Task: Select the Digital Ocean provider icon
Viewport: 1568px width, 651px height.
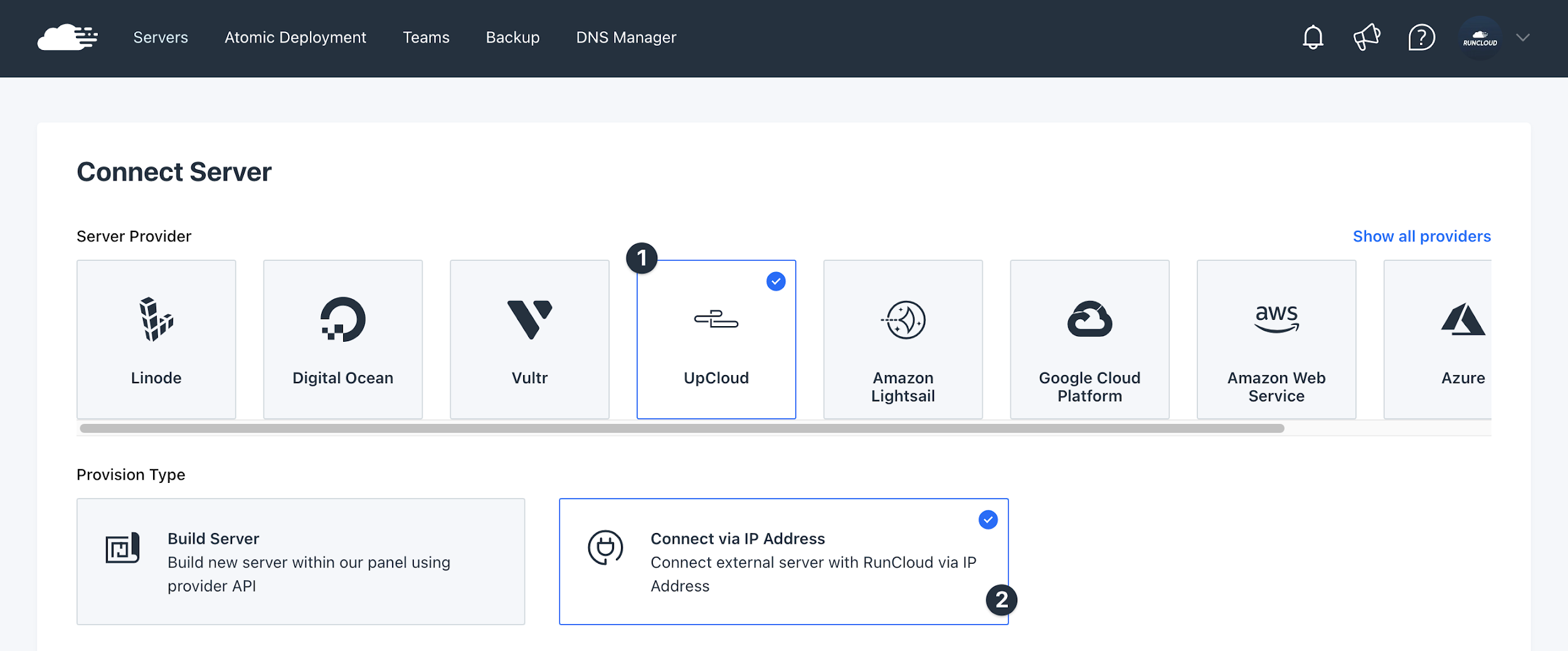Action: (343, 319)
